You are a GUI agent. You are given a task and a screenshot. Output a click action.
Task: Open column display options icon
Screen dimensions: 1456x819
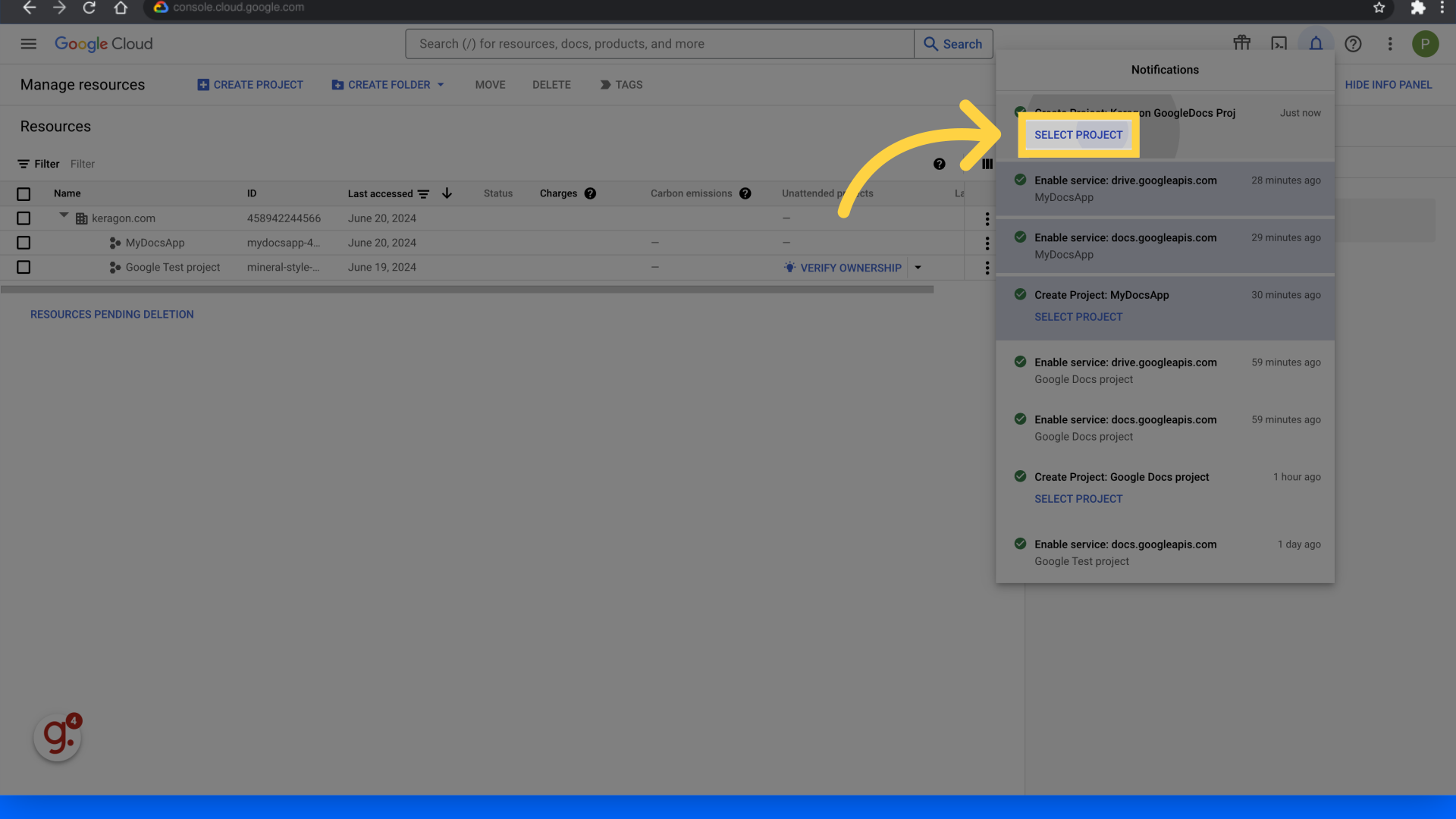coord(987,164)
